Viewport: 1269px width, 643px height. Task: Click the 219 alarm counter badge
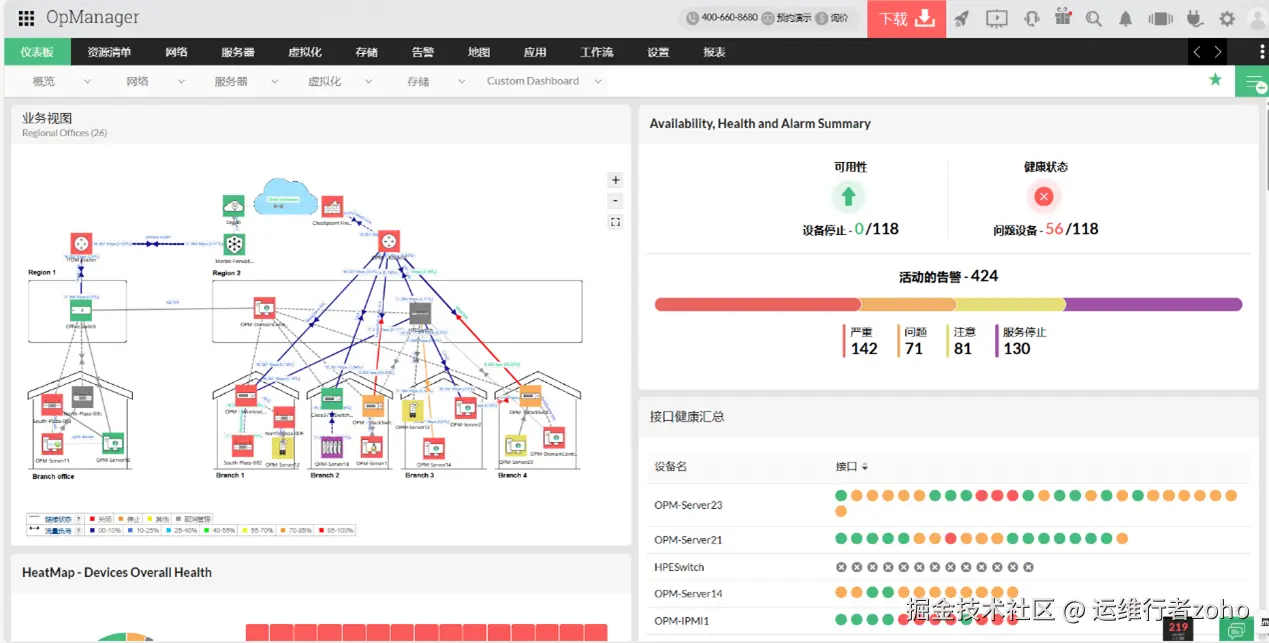click(1178, 630)
